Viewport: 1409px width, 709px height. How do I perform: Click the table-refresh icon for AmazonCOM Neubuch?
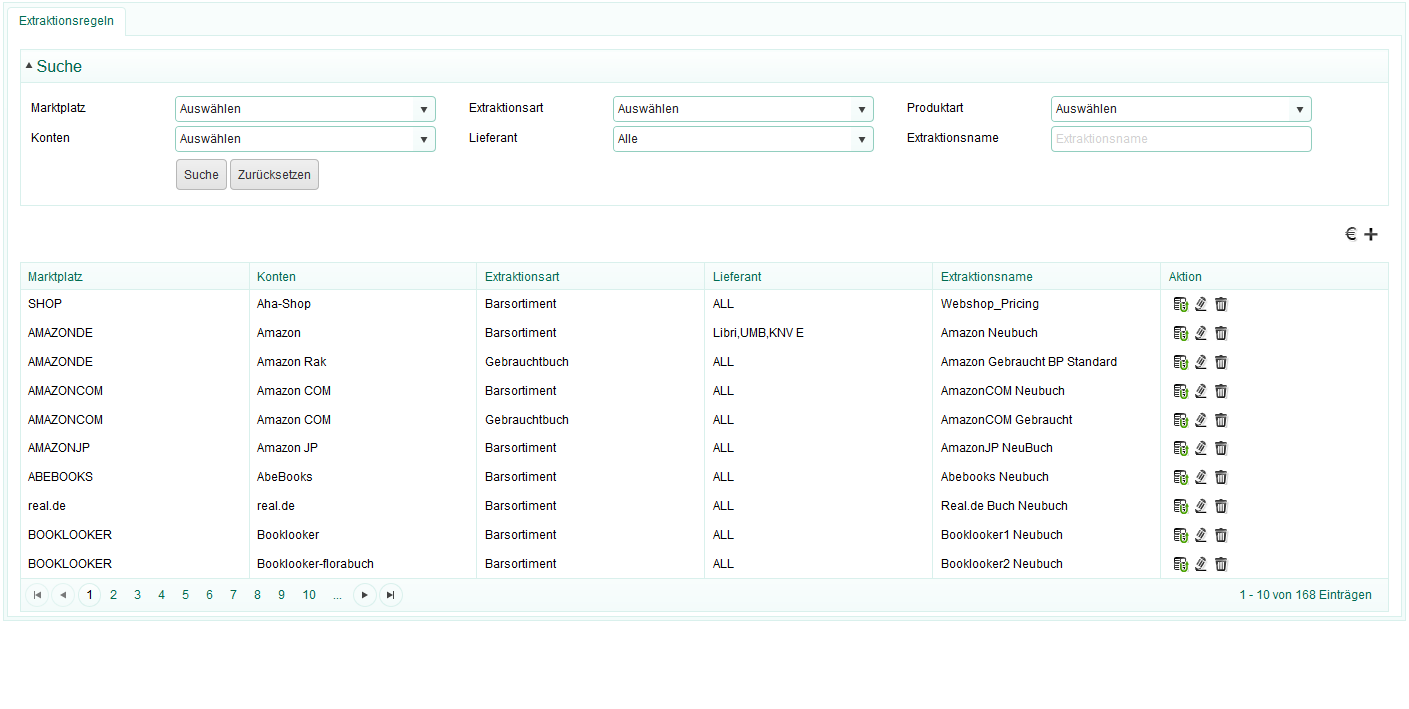coord(1181,391)
